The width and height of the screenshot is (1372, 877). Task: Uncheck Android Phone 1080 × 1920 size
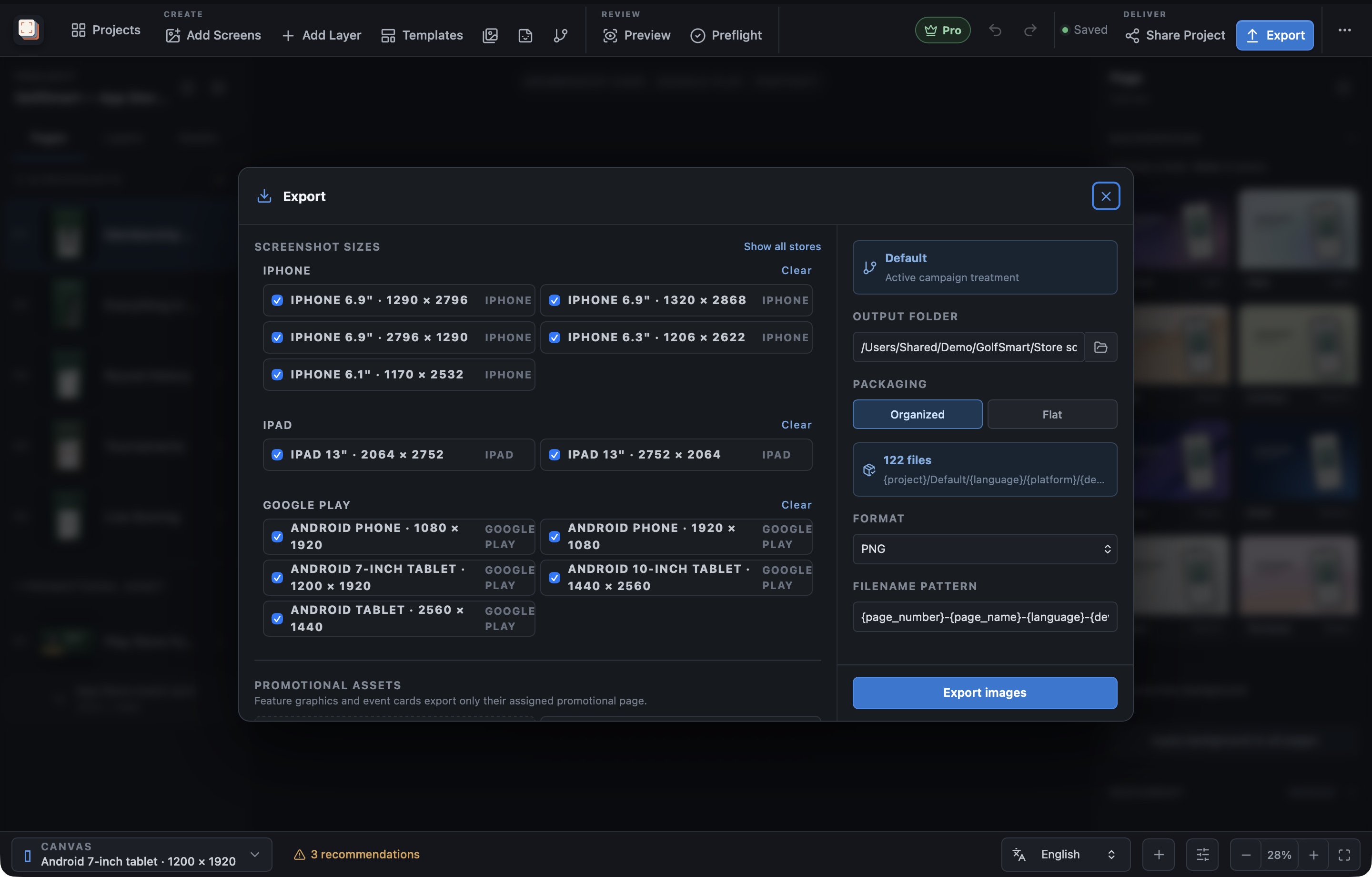tap(277, 536)
